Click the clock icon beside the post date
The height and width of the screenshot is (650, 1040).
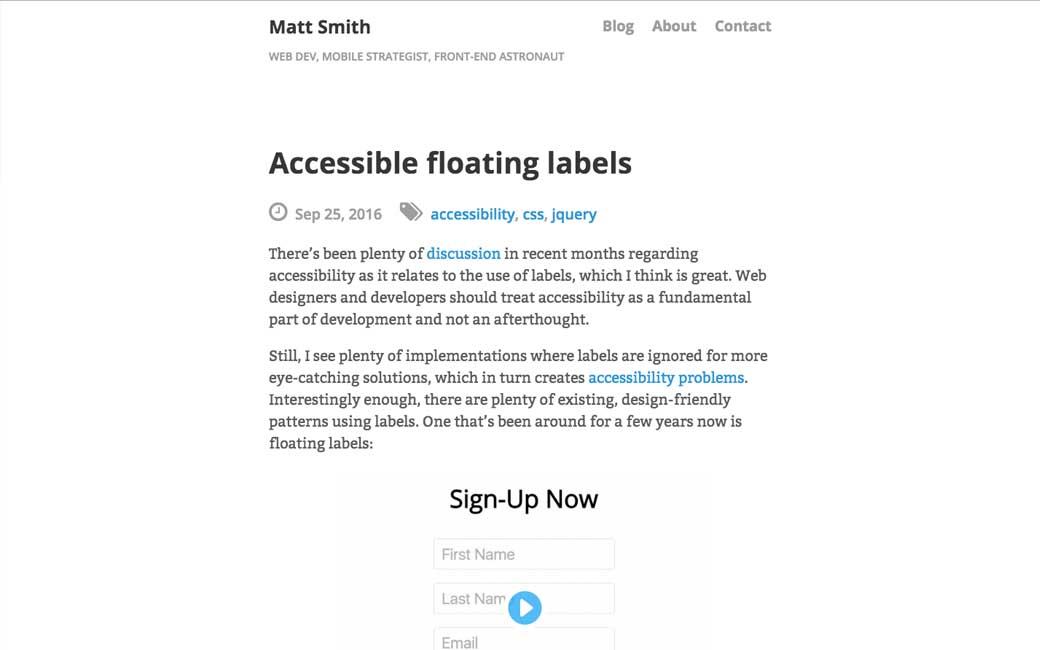[278, 212]
